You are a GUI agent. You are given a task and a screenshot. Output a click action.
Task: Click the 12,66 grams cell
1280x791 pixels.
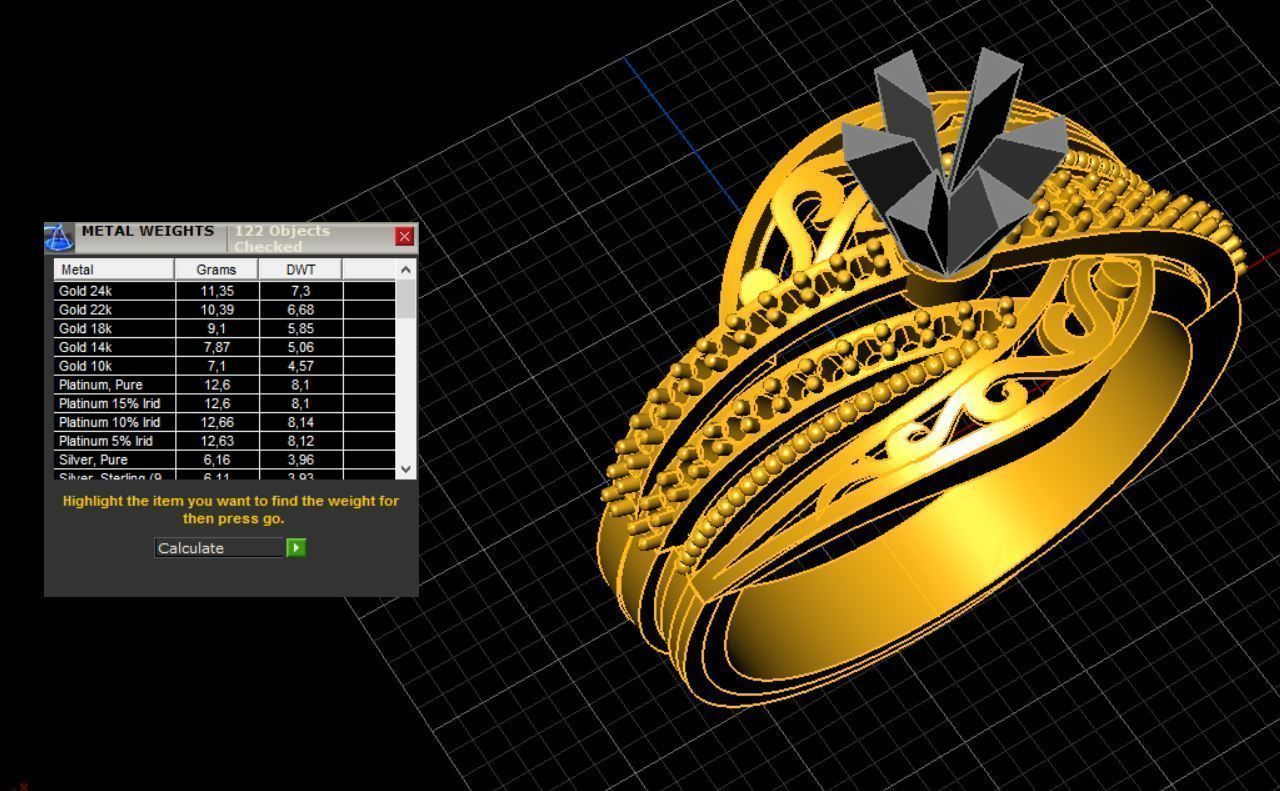(217, 422)
